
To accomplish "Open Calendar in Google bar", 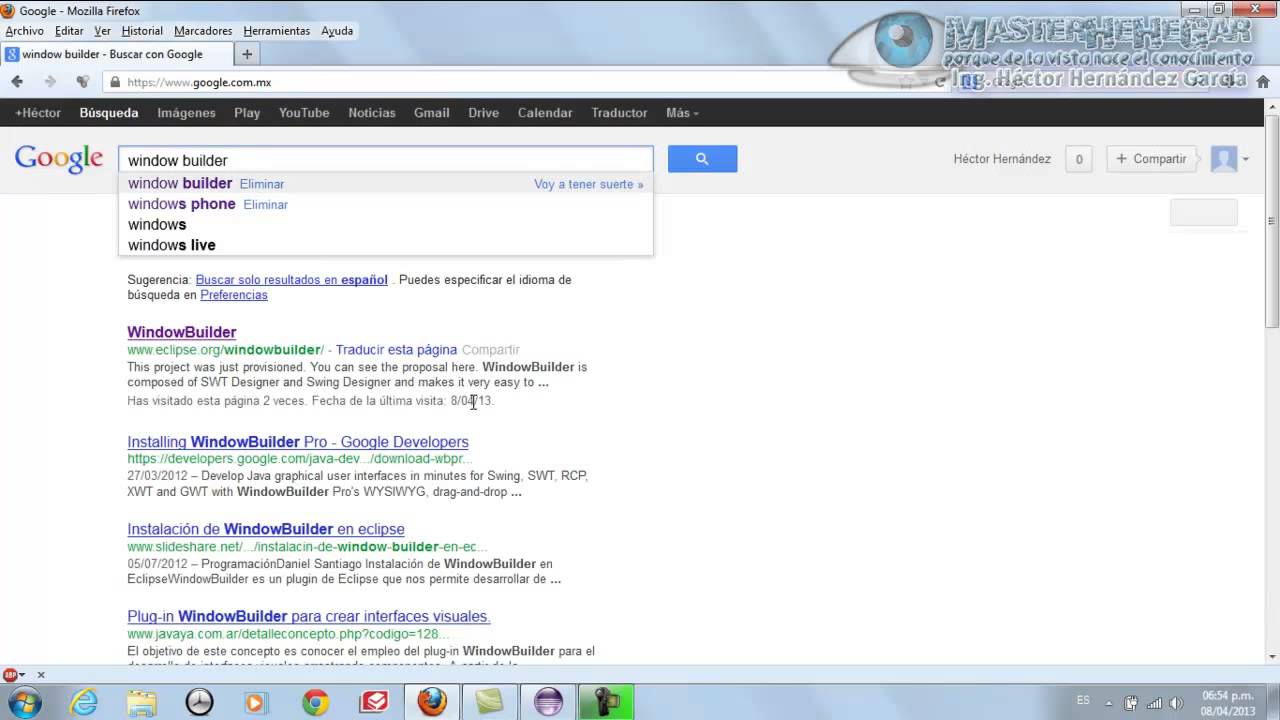I will [x=545, y=113].
